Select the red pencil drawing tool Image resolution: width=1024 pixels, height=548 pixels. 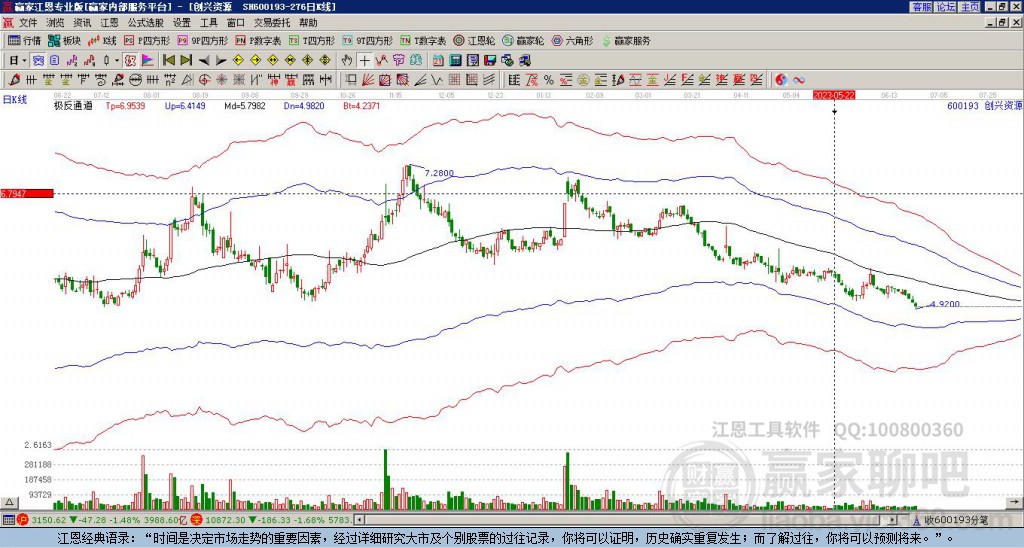pos(13,80)
